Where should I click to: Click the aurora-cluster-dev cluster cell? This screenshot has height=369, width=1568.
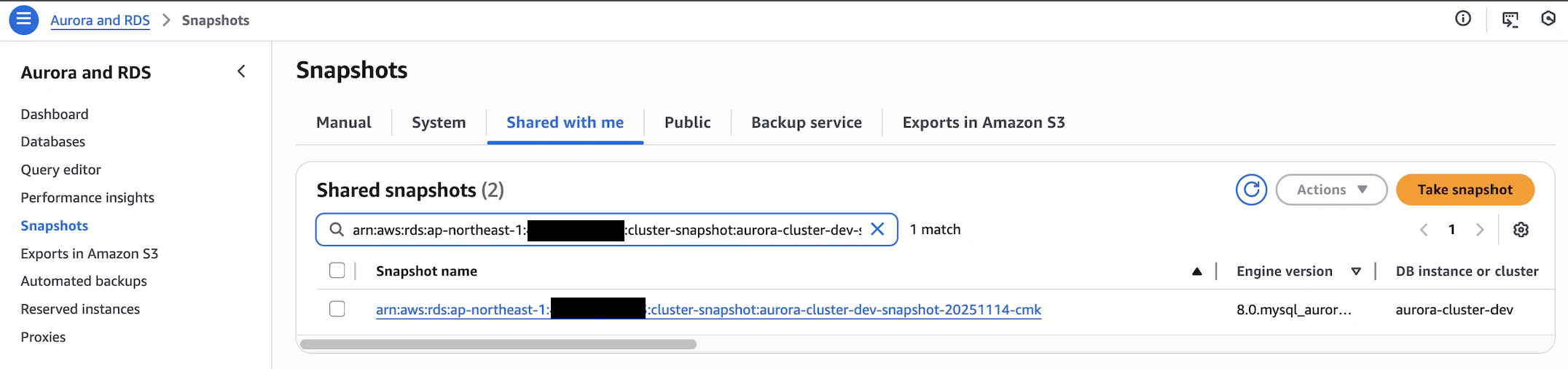[1454, 310]
